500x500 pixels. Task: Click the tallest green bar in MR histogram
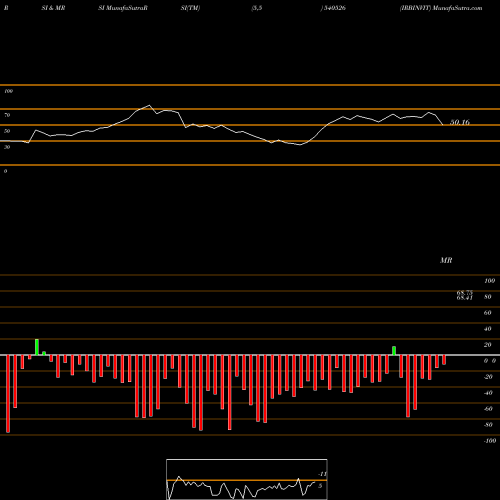coord(37,347)
